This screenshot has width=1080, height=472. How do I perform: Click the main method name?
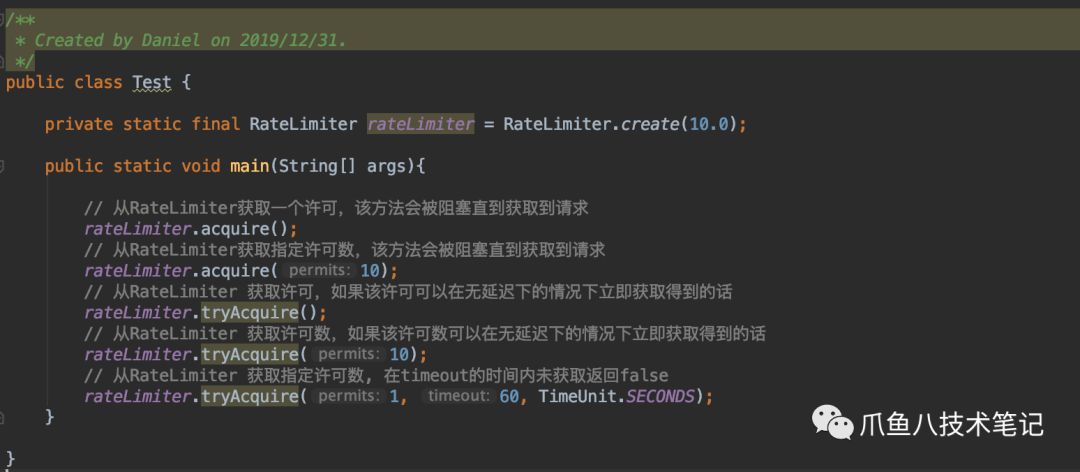(x=250, y=166)
